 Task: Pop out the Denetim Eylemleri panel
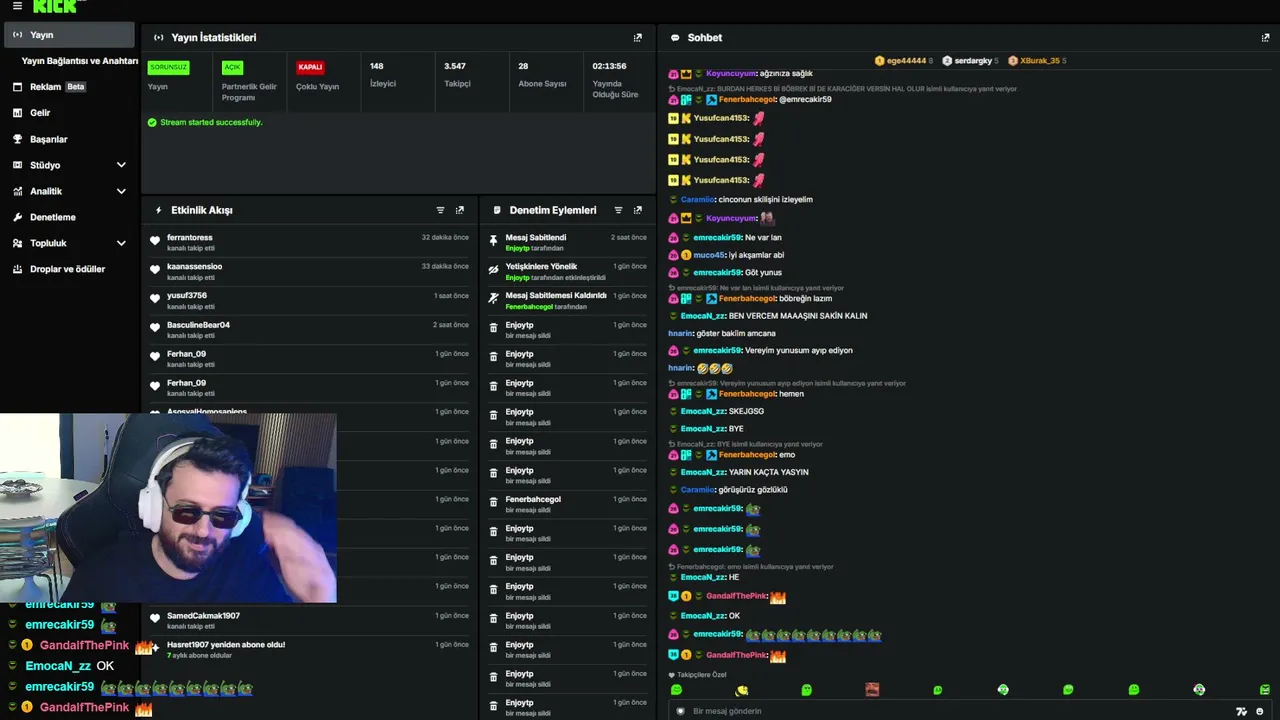coord(638,210)
